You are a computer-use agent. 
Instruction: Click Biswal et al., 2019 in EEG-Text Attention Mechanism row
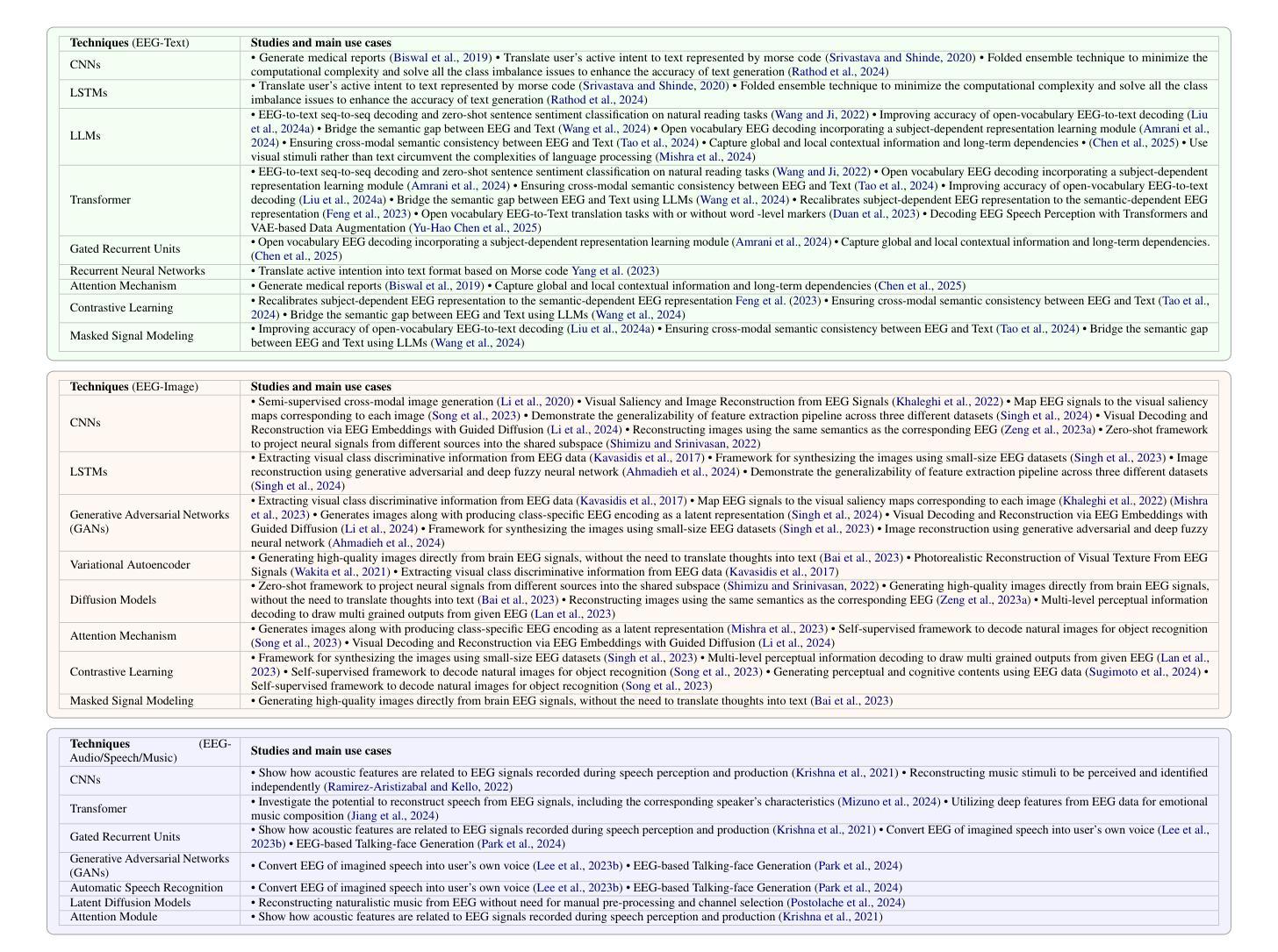(x=434, y=286)
